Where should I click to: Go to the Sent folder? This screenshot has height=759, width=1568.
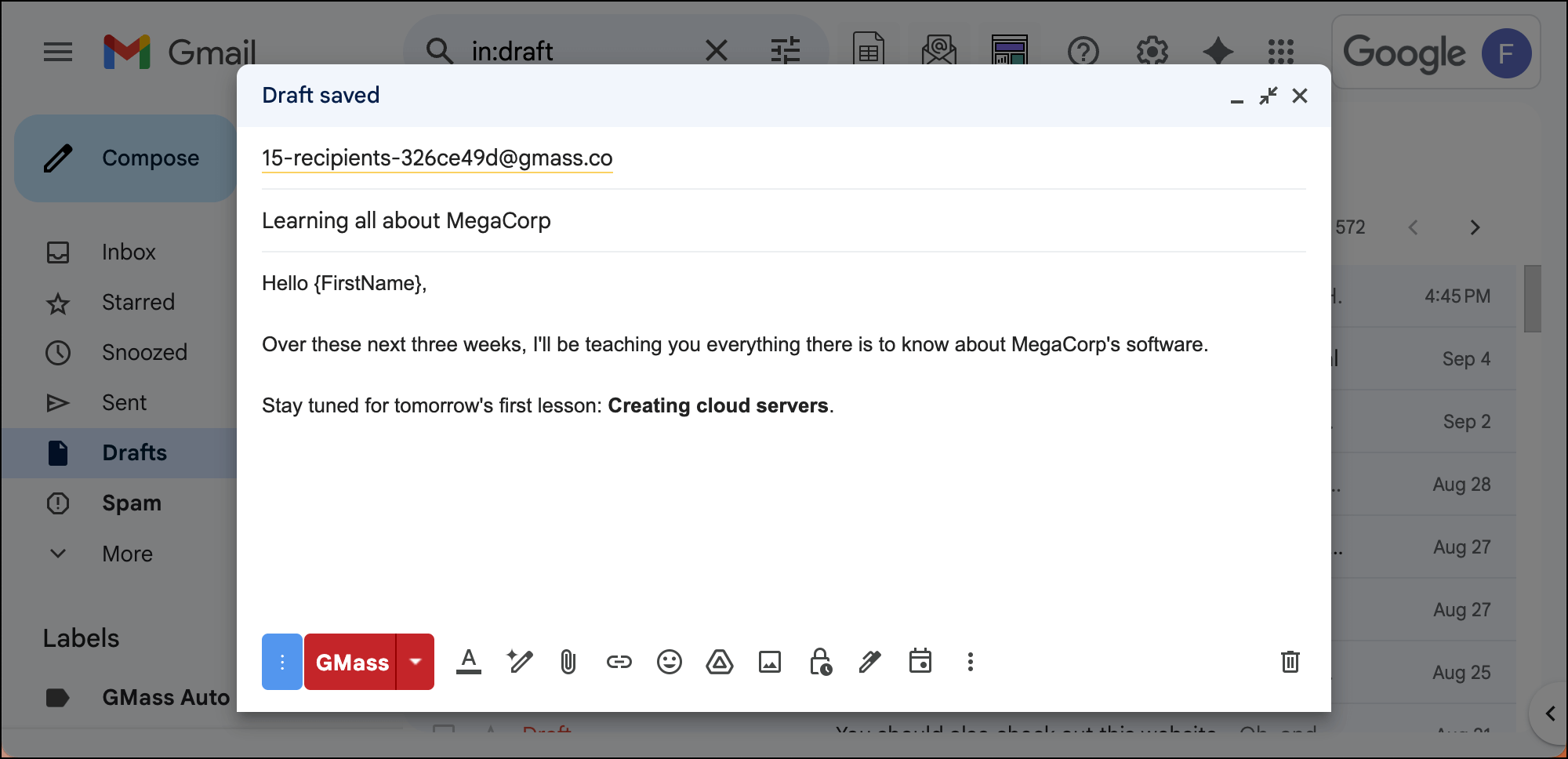coord(124,403)
